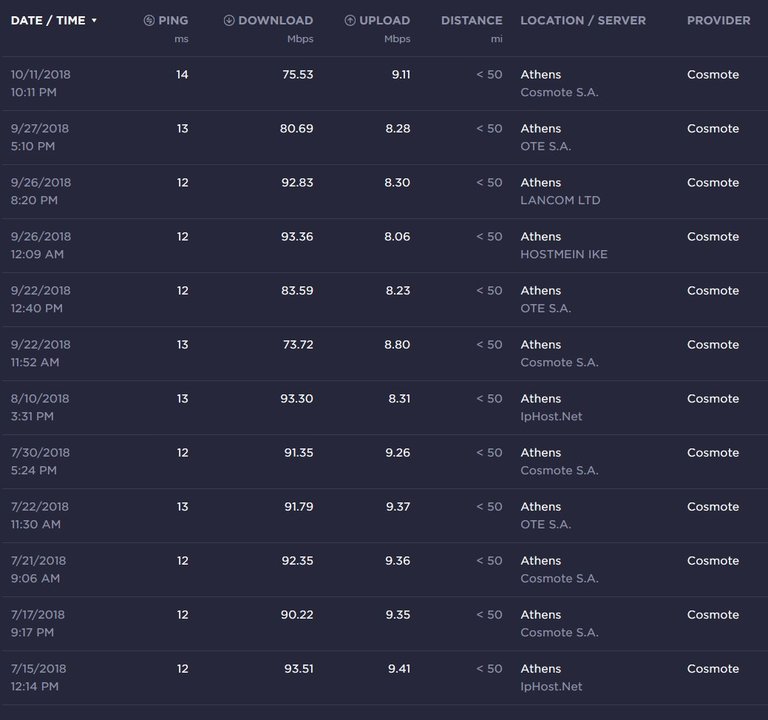Sort by PROVIDER column header
This screenshot has height=720, width=768.
[x=719, y=21]
